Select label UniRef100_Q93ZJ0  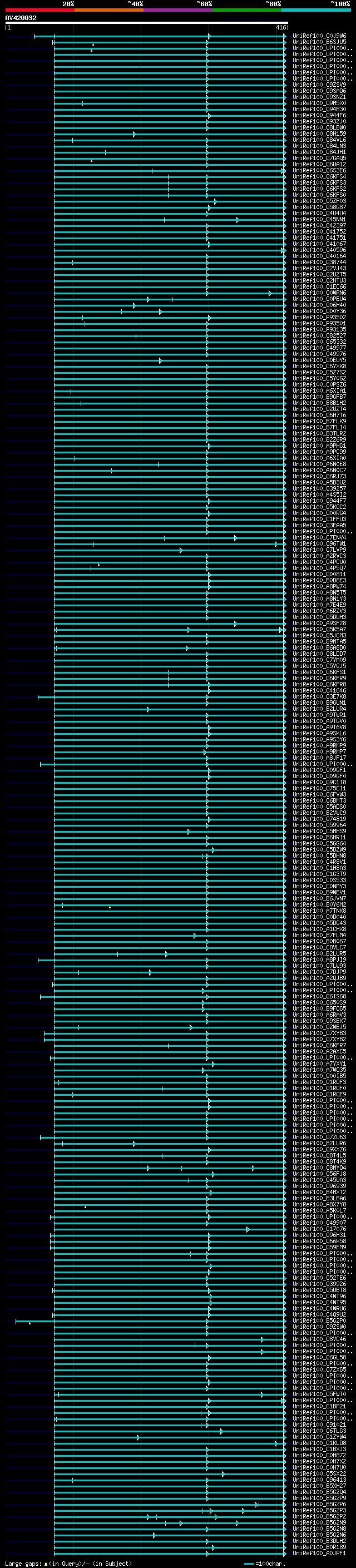click(x=319, y=121)
